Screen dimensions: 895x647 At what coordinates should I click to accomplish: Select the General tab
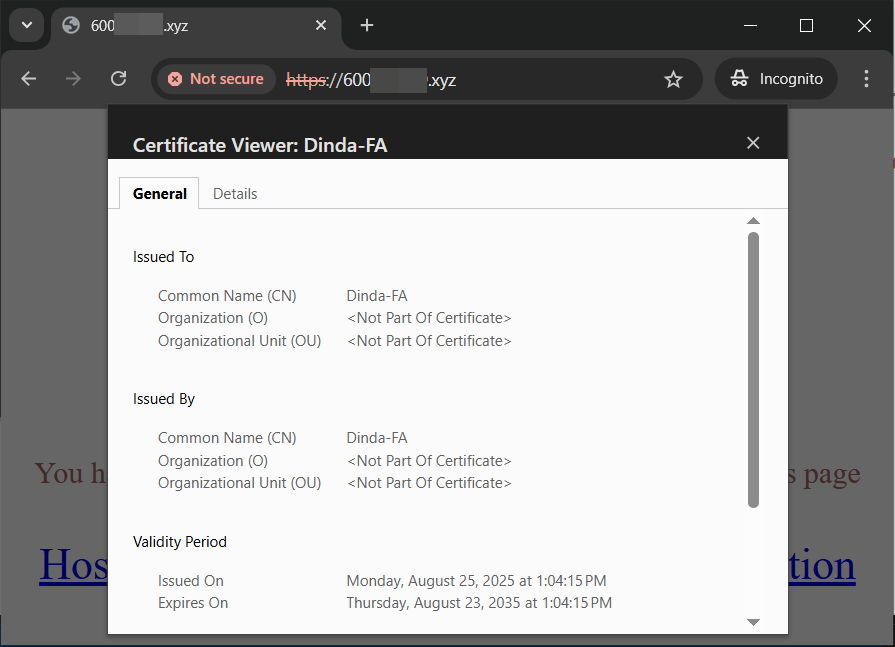click(x=159, y=193)
